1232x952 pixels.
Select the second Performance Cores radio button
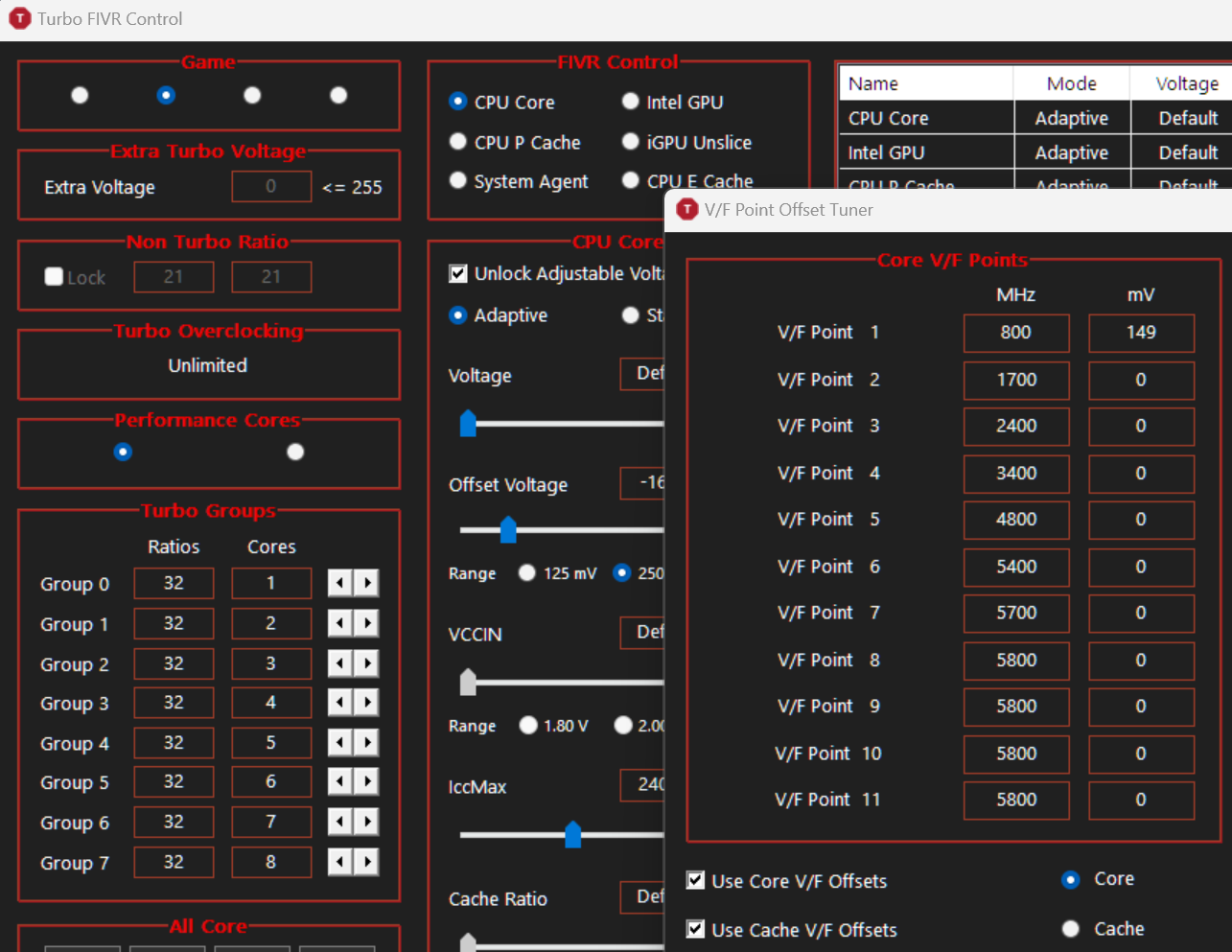click(x=295, y=452)
